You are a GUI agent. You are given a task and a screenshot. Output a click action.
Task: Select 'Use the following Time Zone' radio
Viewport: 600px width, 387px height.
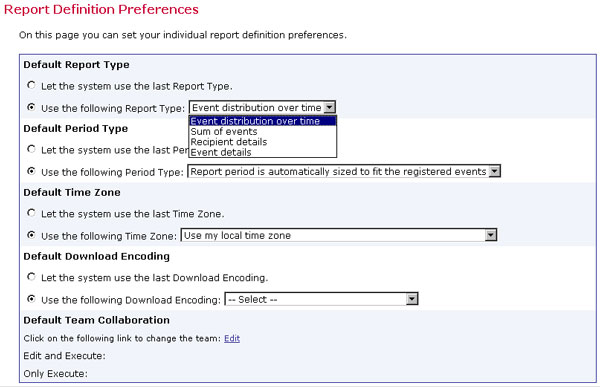(31, 235)
